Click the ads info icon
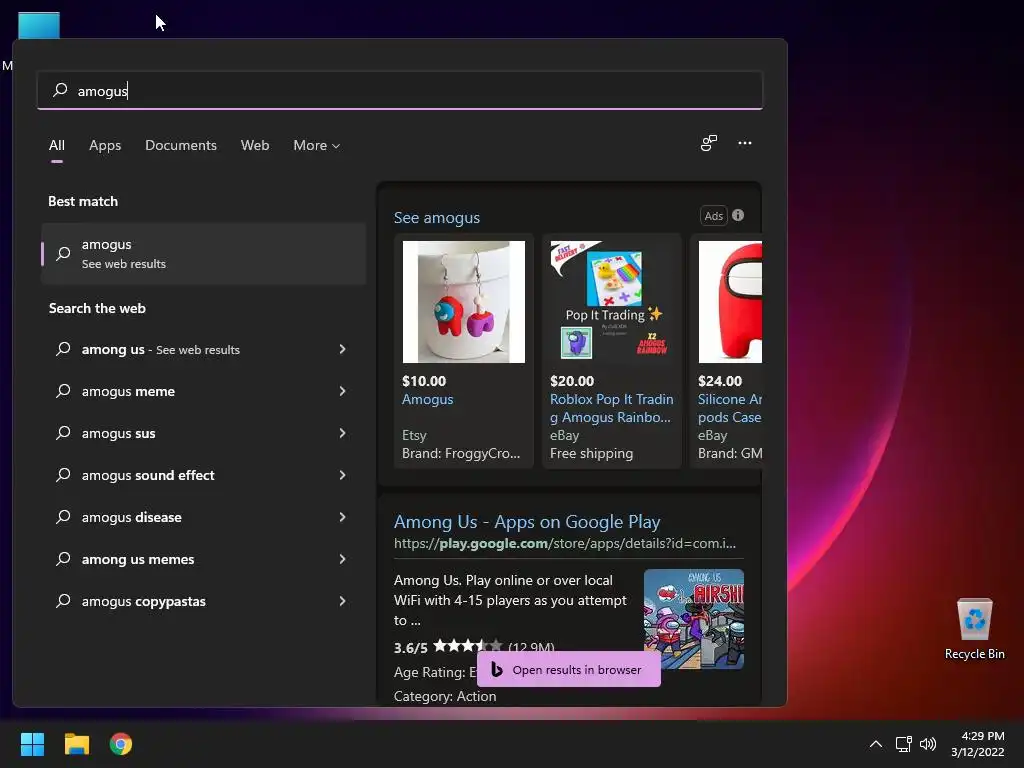 738,215
